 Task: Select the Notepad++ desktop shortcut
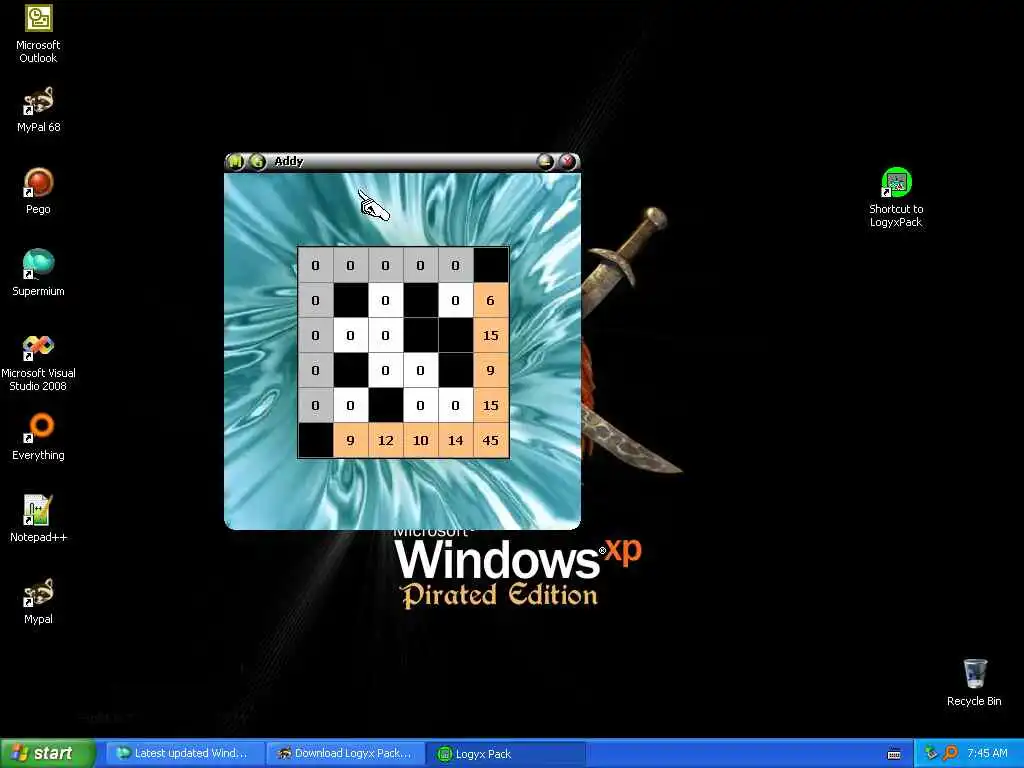tap(38, 519)
